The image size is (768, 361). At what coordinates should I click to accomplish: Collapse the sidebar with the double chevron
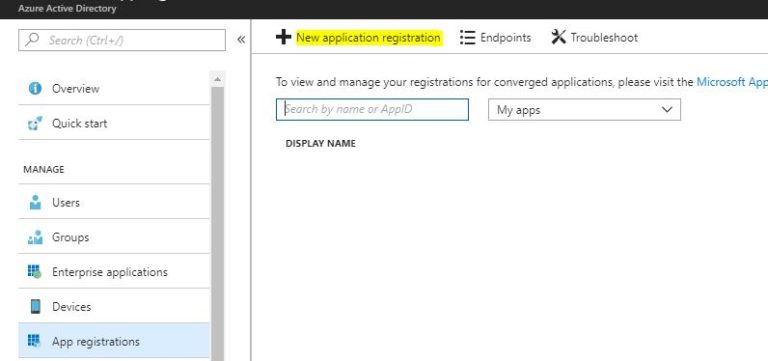tap(241, 40)
